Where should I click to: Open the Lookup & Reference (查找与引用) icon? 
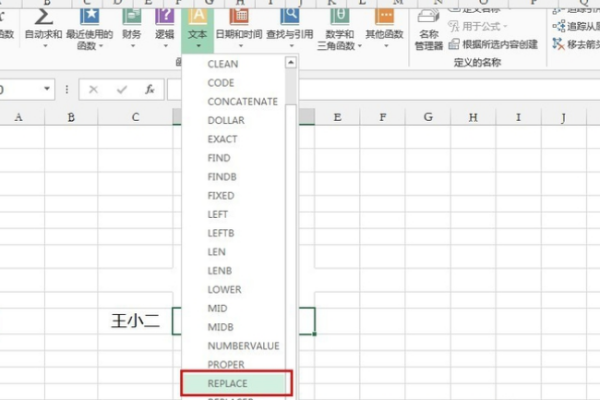289,22
